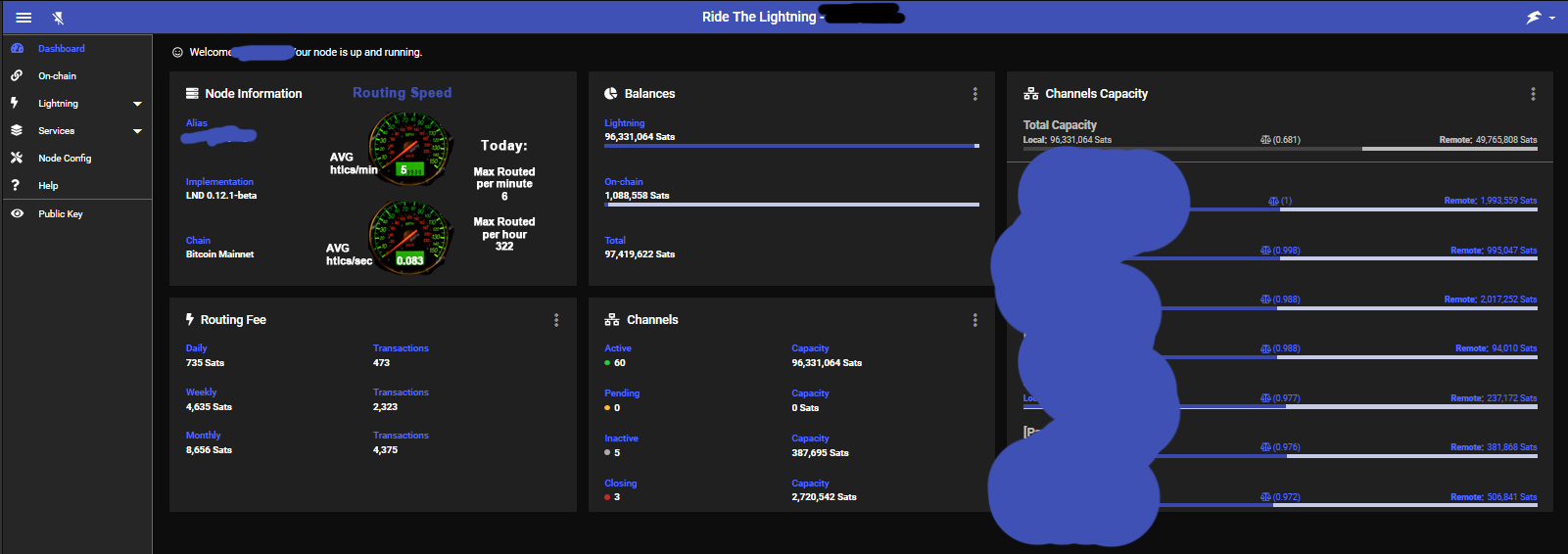Click the Total Capacity balance bar
This screenshot has height=554, width=1568.
(1280, 149)
